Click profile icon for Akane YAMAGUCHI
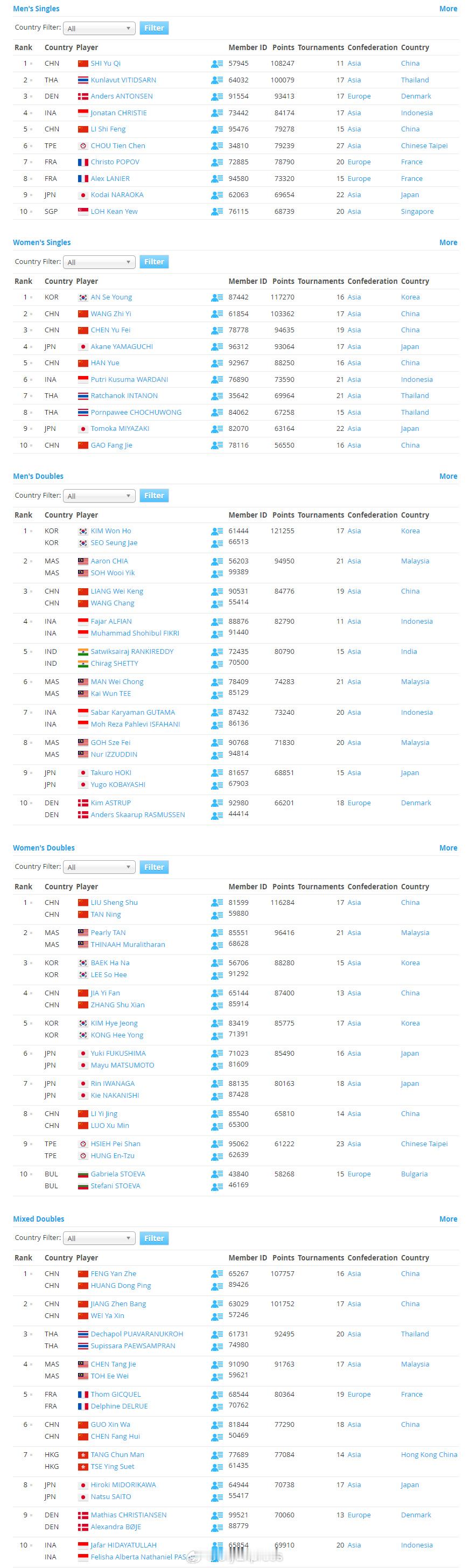 [216, 347]
